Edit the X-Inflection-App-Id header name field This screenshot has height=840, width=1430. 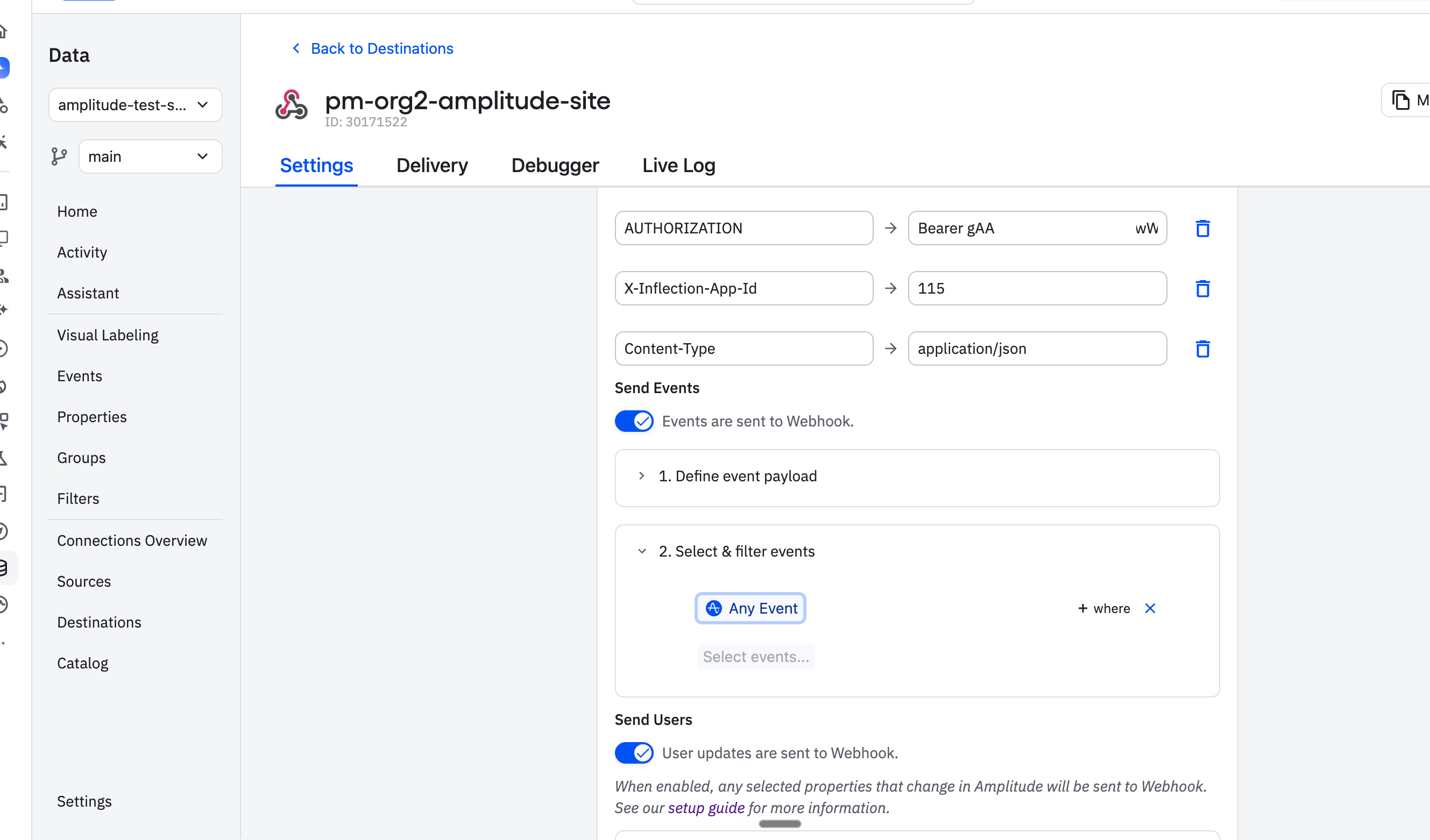[744, 289]
